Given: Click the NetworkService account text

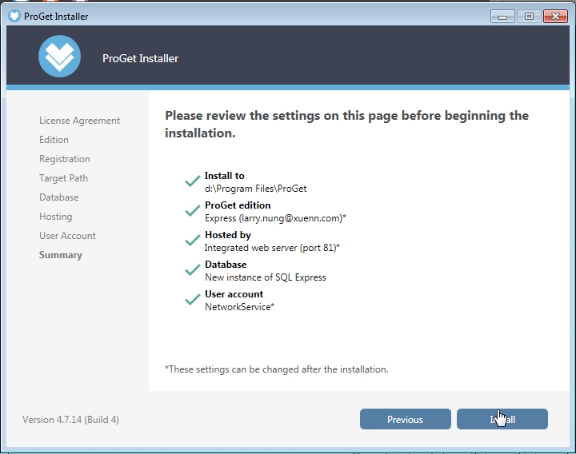Looking at the screenshot, I should (x=240, y=307).
